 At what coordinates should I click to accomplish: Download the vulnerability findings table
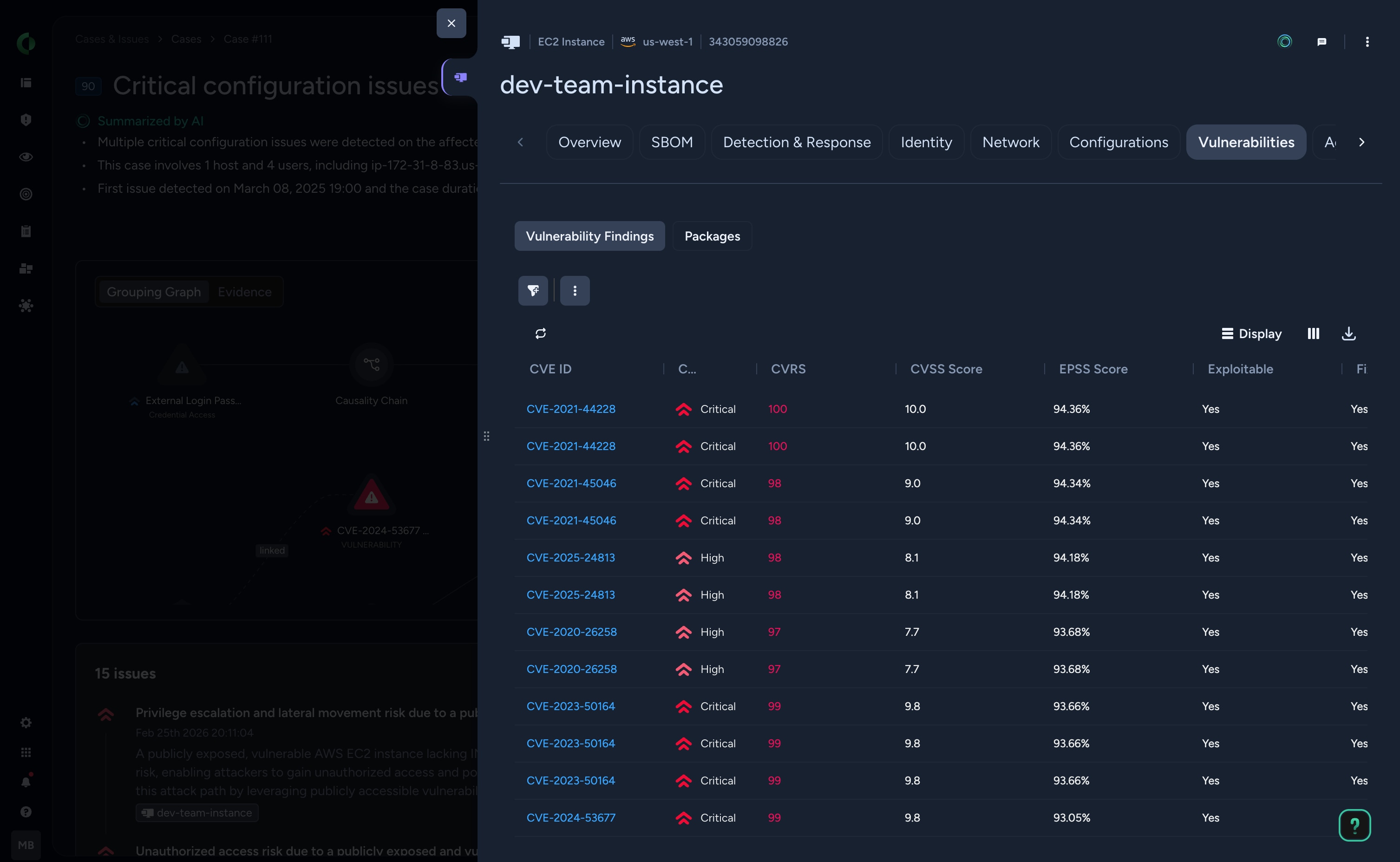pyautogui.click(x=1348, y=333)
